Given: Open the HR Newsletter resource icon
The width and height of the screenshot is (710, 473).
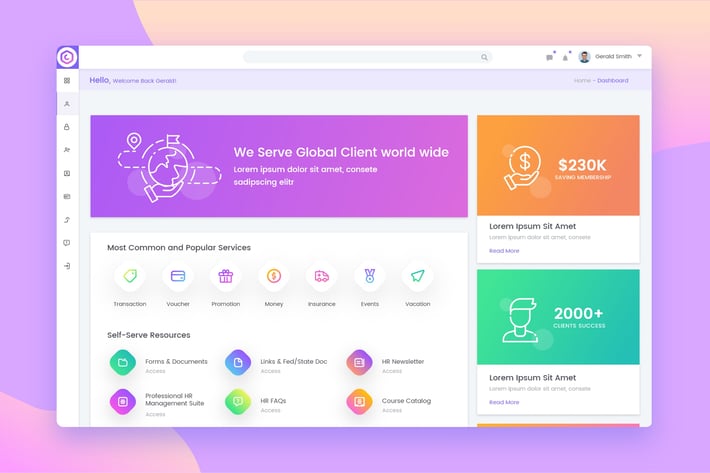Looking at the screenshot, I should tap(360, 363).
